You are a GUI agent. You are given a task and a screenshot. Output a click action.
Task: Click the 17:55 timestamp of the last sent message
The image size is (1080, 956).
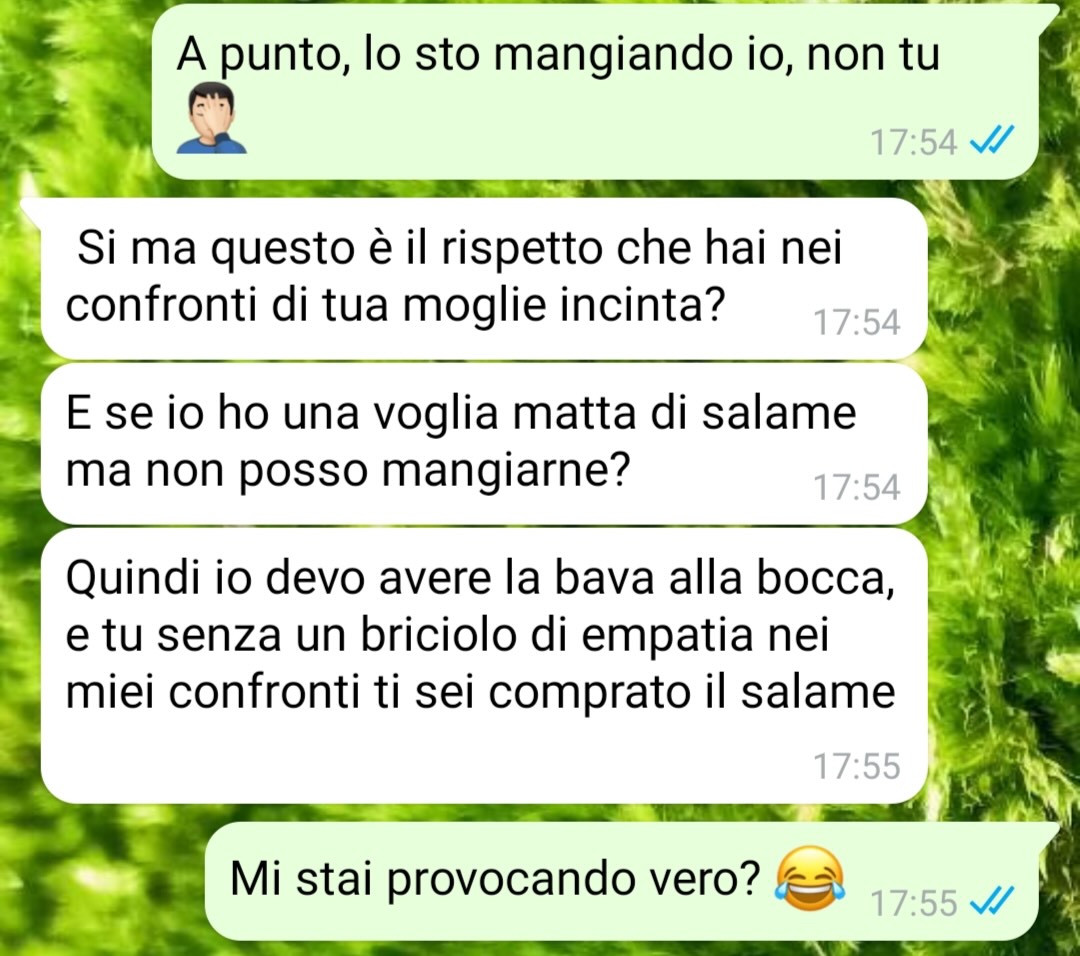tap(913, 903)
